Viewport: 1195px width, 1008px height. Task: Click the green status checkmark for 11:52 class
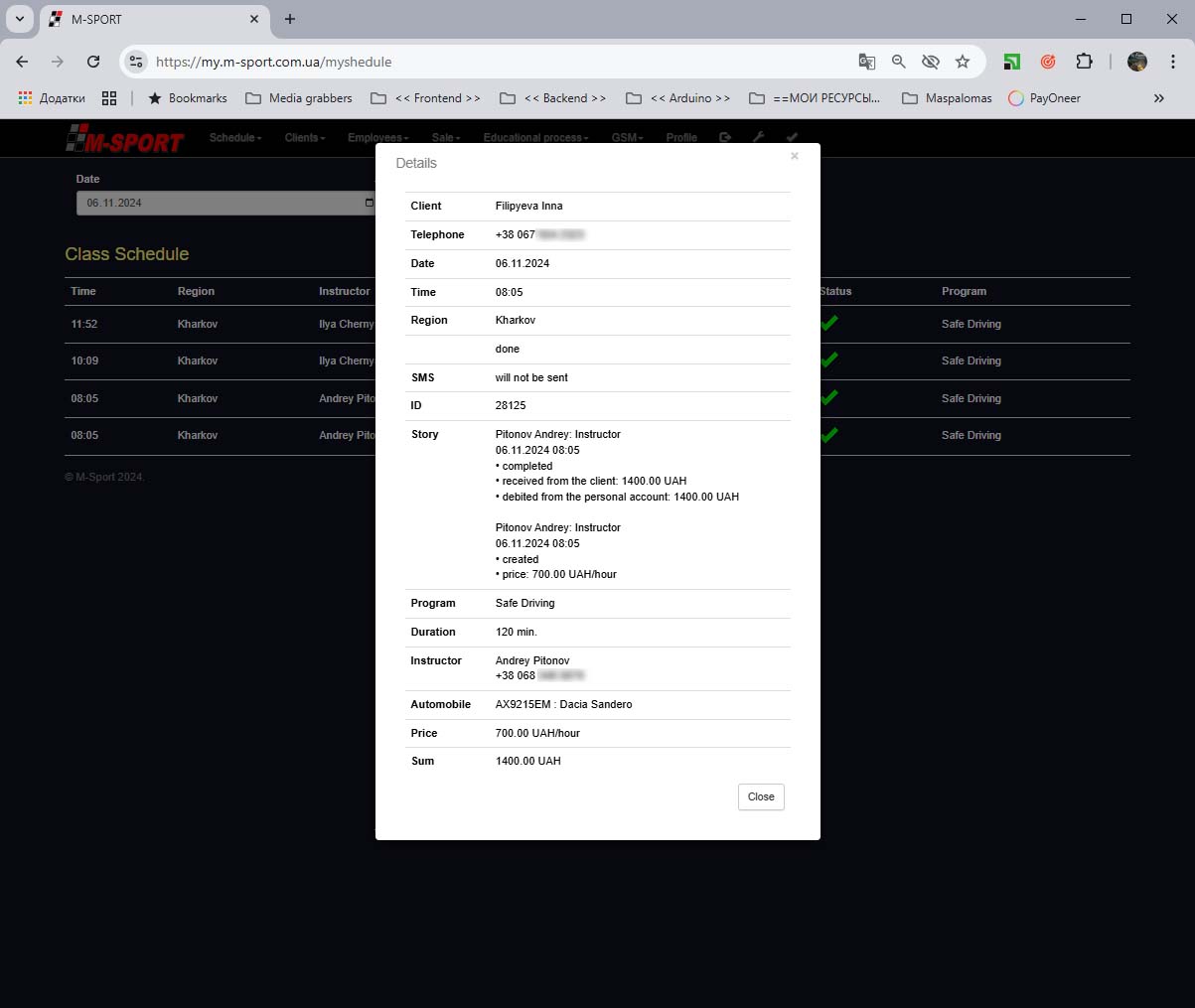pyautogui.click(x=829, y=323)
